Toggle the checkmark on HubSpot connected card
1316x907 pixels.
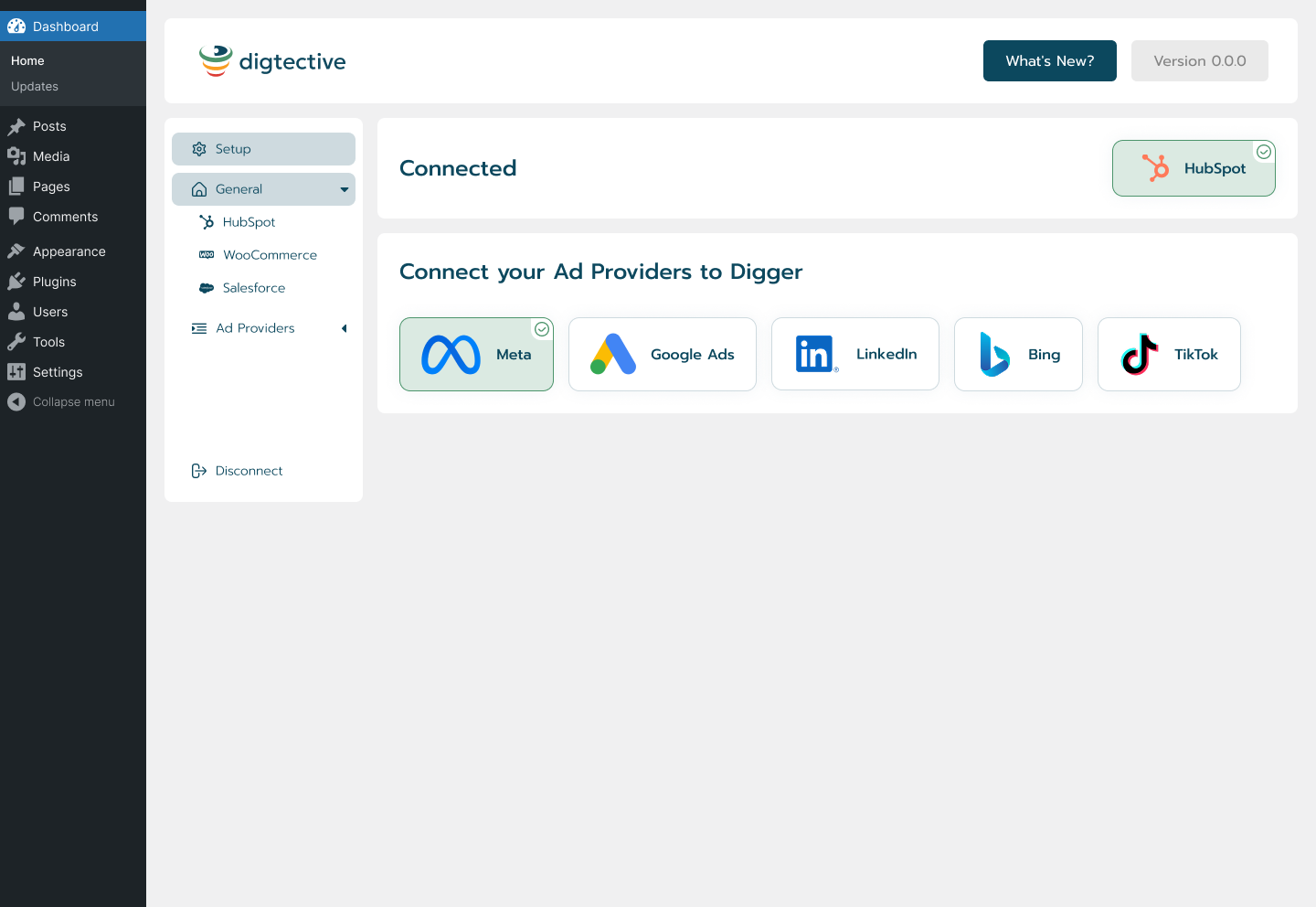click(x=1264, y=152)
